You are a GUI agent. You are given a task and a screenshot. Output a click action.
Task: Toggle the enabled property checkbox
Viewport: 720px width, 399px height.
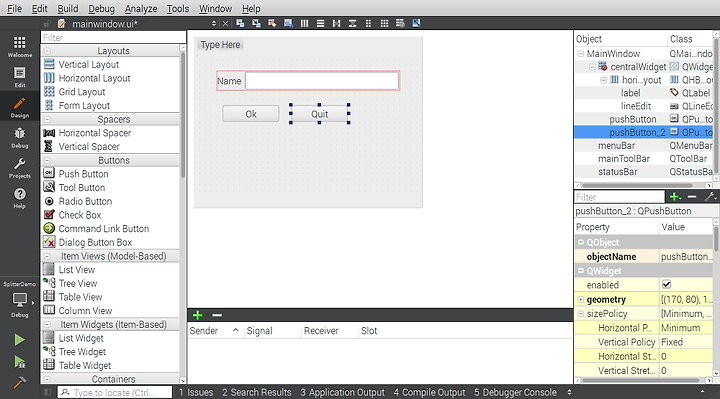pyautogui.click(x=667, y=285)
